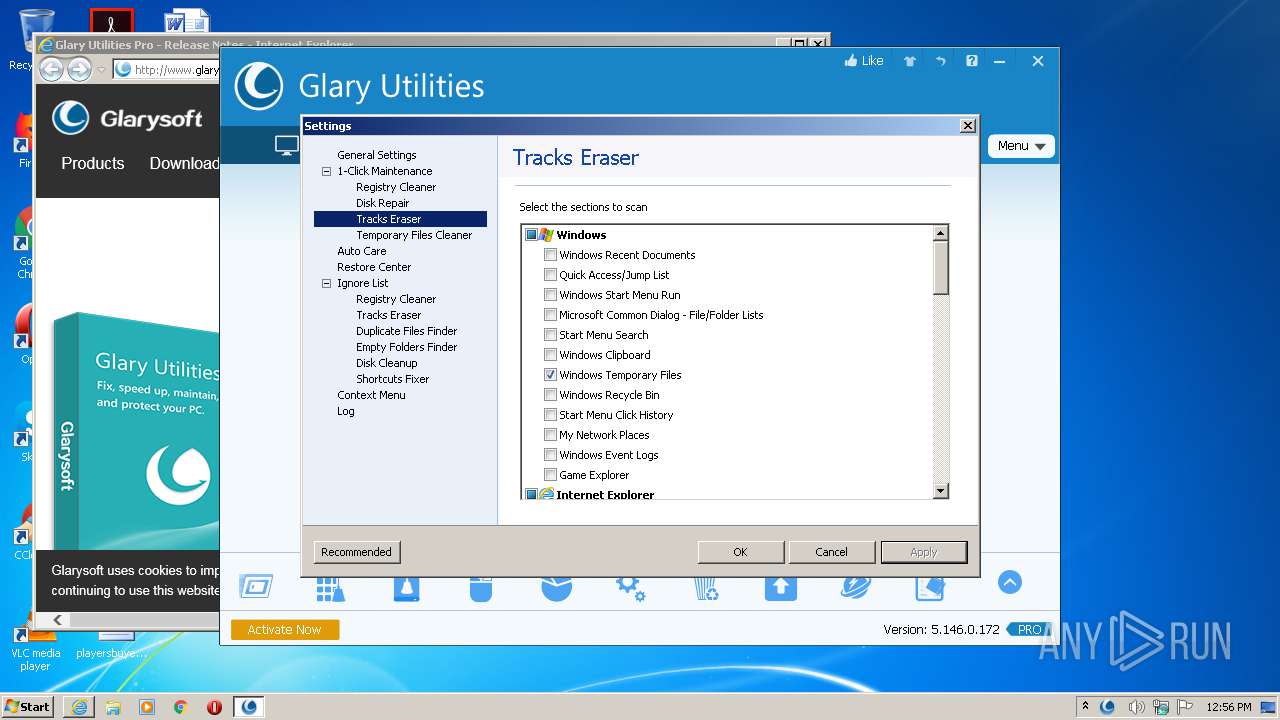Click the Windows Start button
This screenshot has width=1280, height=720.
(27, 707)
